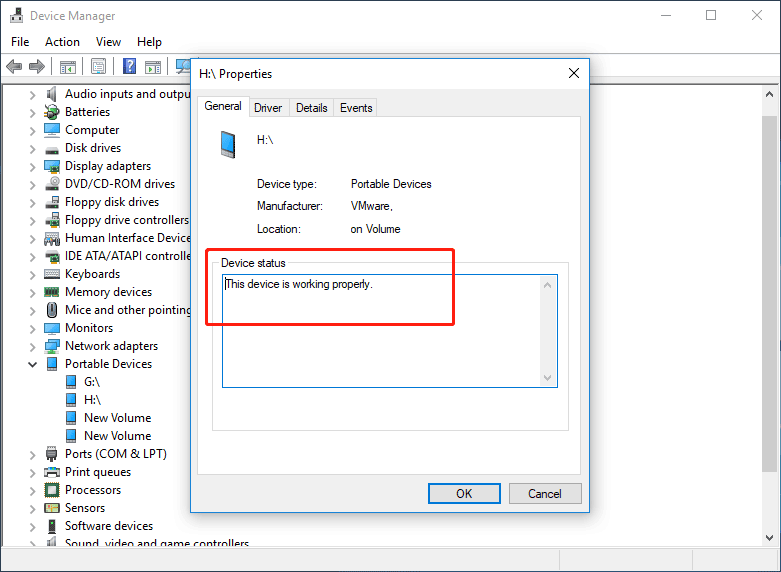Click the Properties toolbar icon
The image size is (781, 572).
click(x=98, y=67)
